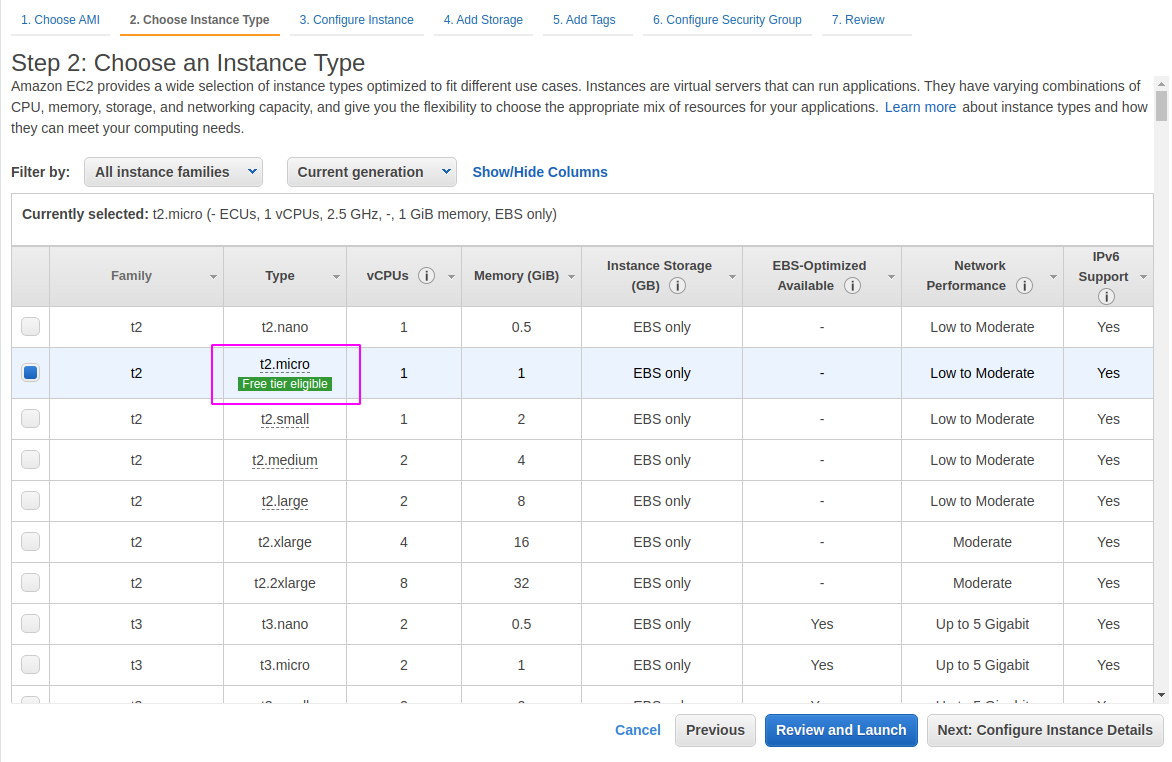
Task: Click the Instance Storage info icon
Action: 677,286
